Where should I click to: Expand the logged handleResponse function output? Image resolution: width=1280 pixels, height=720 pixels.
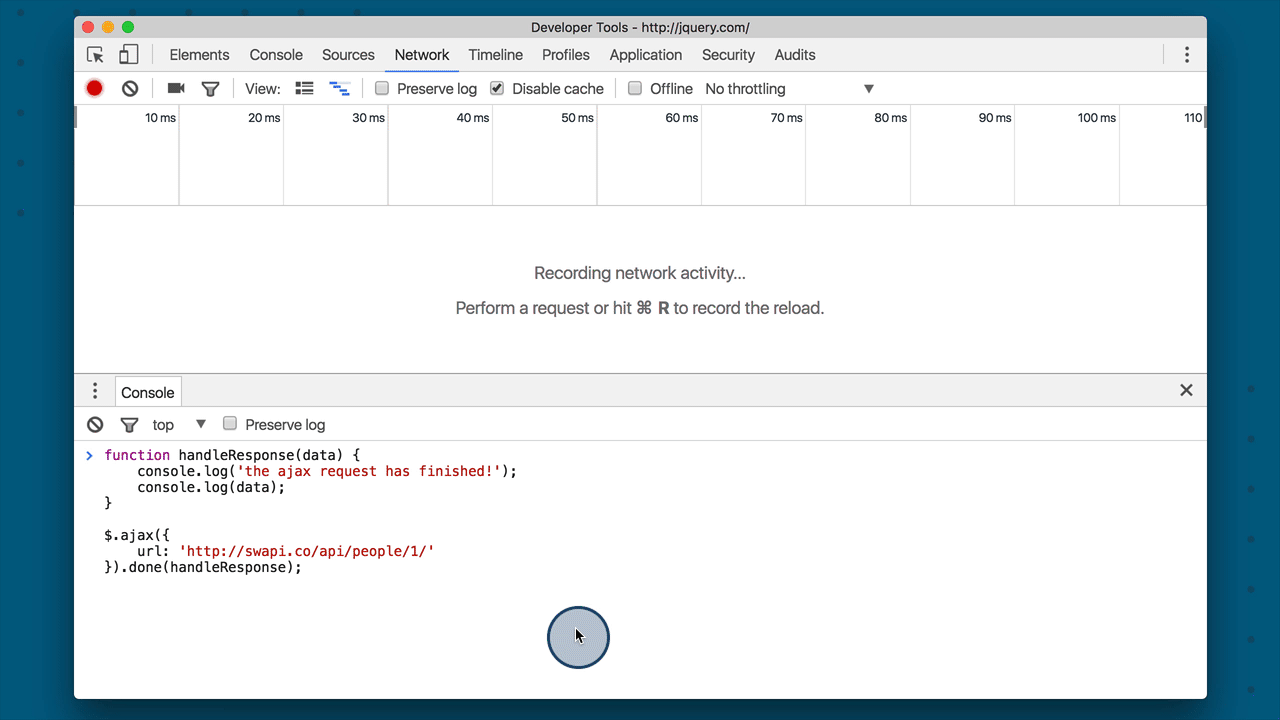pos(89,455)
